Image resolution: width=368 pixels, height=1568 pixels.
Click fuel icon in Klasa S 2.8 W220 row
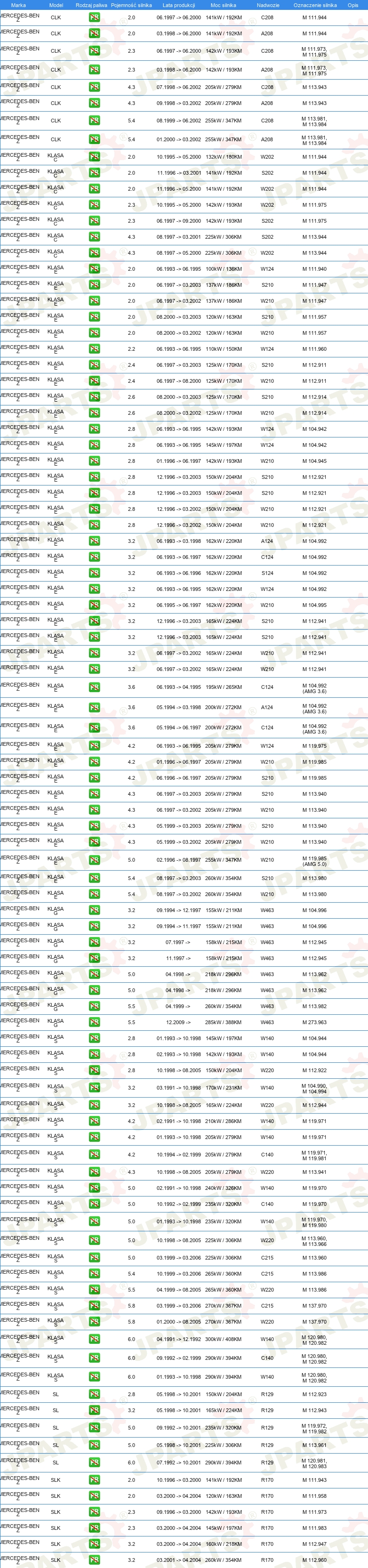[x=94, y=1071]
